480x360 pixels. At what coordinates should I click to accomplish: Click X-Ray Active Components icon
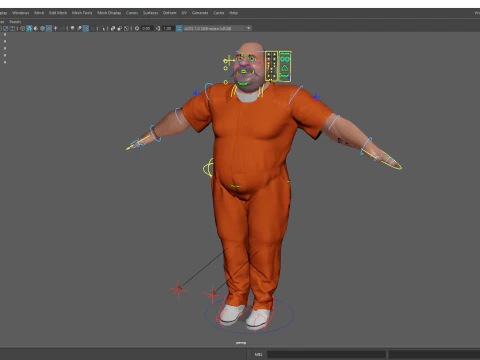[x=119, y=28]
